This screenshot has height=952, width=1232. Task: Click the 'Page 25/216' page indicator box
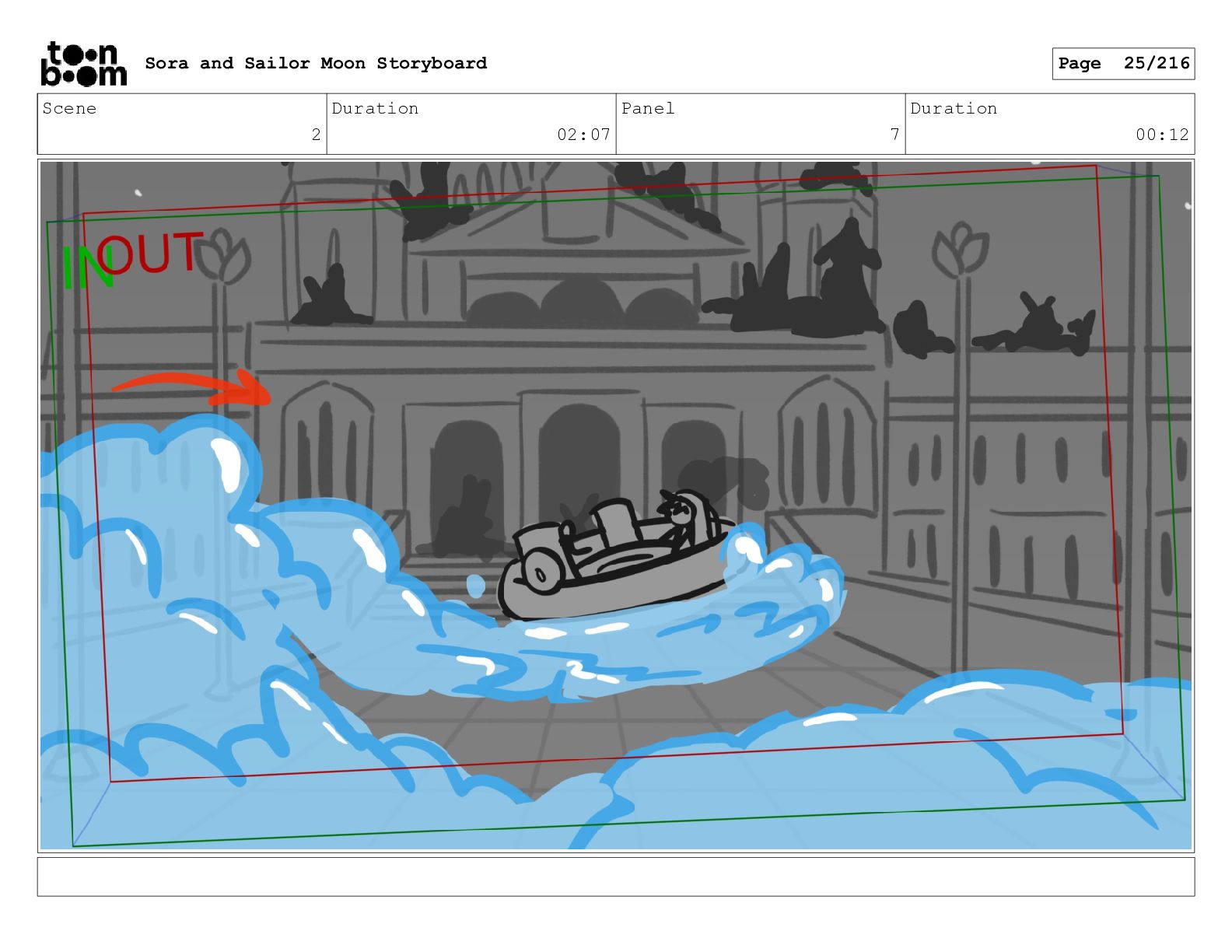1123,64
